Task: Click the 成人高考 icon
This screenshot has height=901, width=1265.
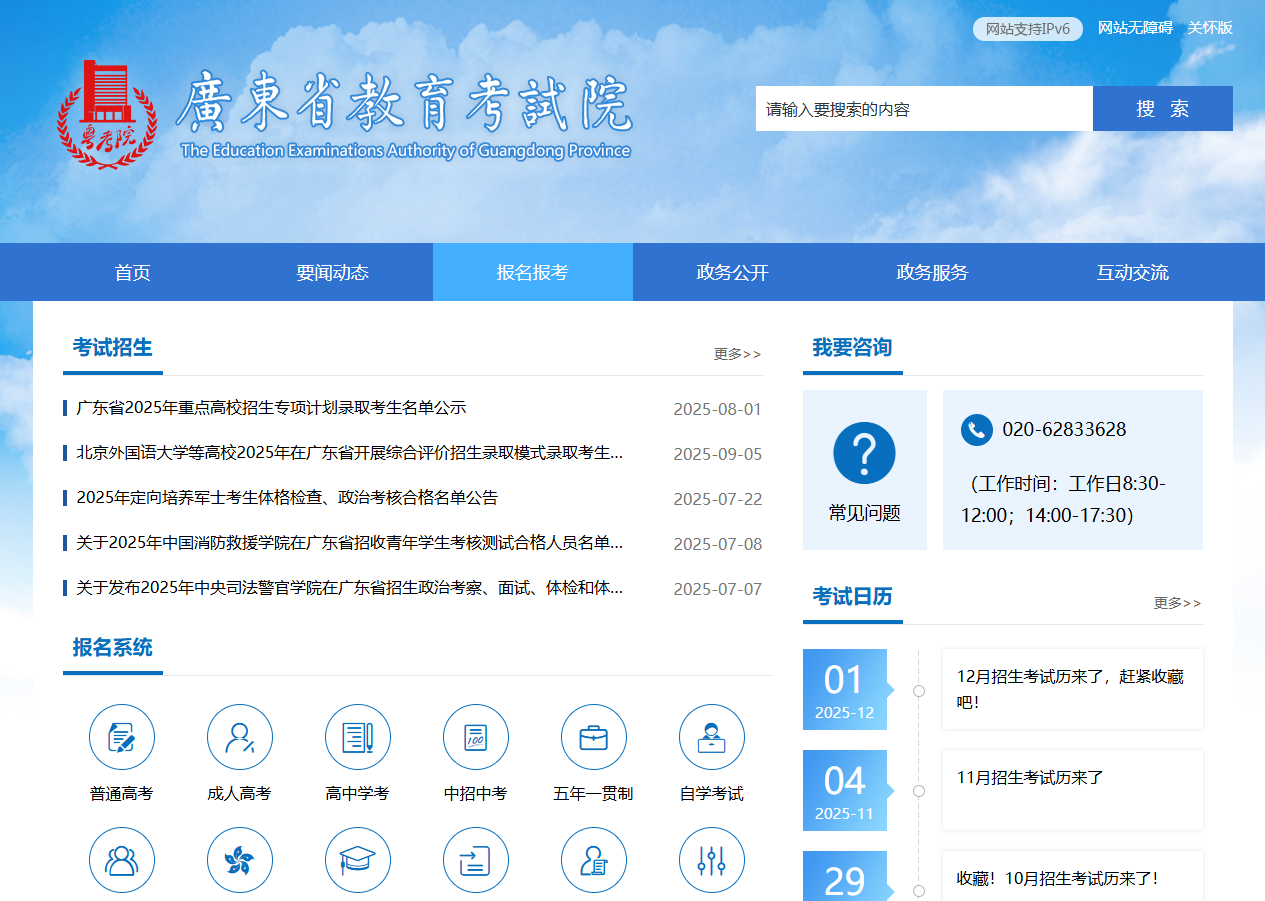Action: click(240, 738)
